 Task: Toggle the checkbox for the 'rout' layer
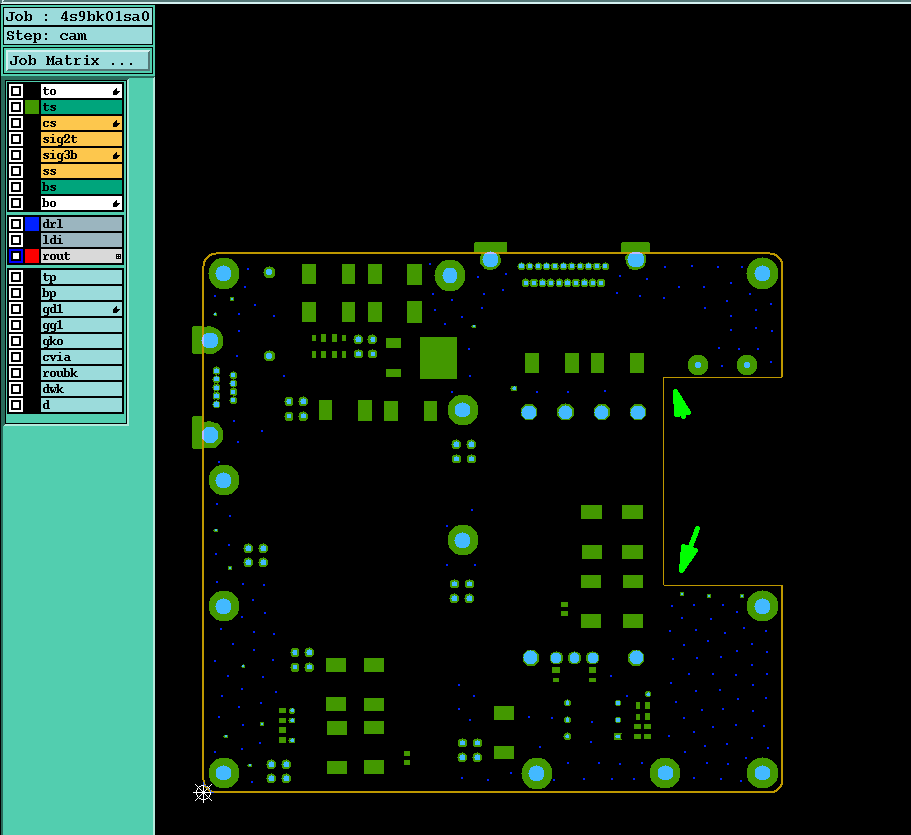click(x=16, y=256)
